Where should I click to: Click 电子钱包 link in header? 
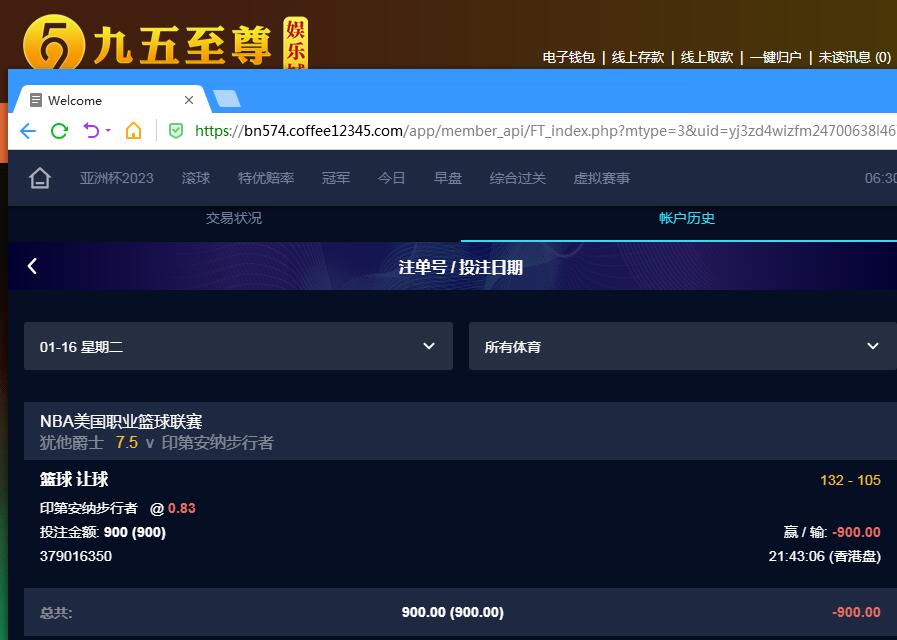(569, 57)
